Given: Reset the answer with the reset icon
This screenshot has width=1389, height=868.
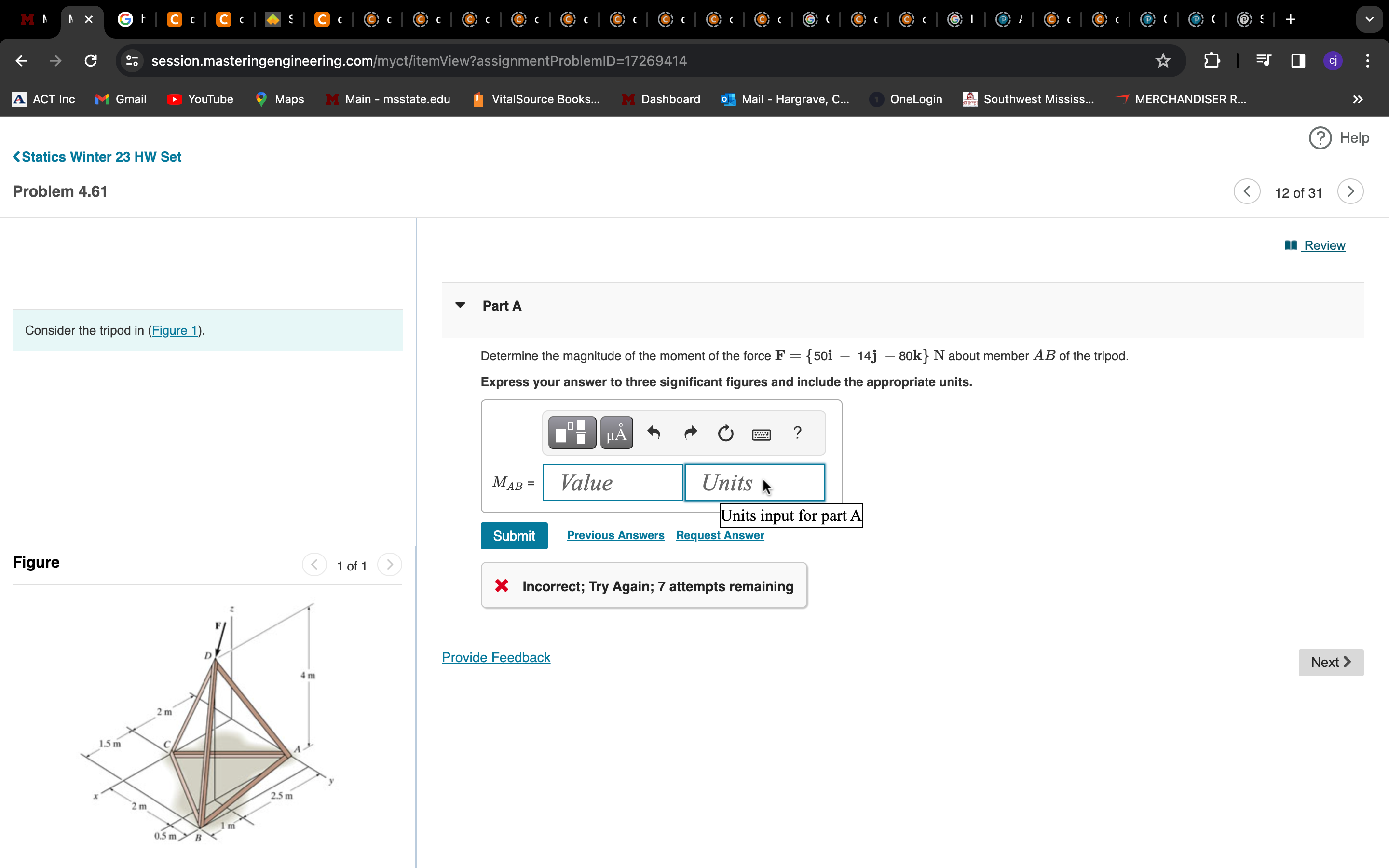Looking at the screenshot, I should click(x=725, y=432).
